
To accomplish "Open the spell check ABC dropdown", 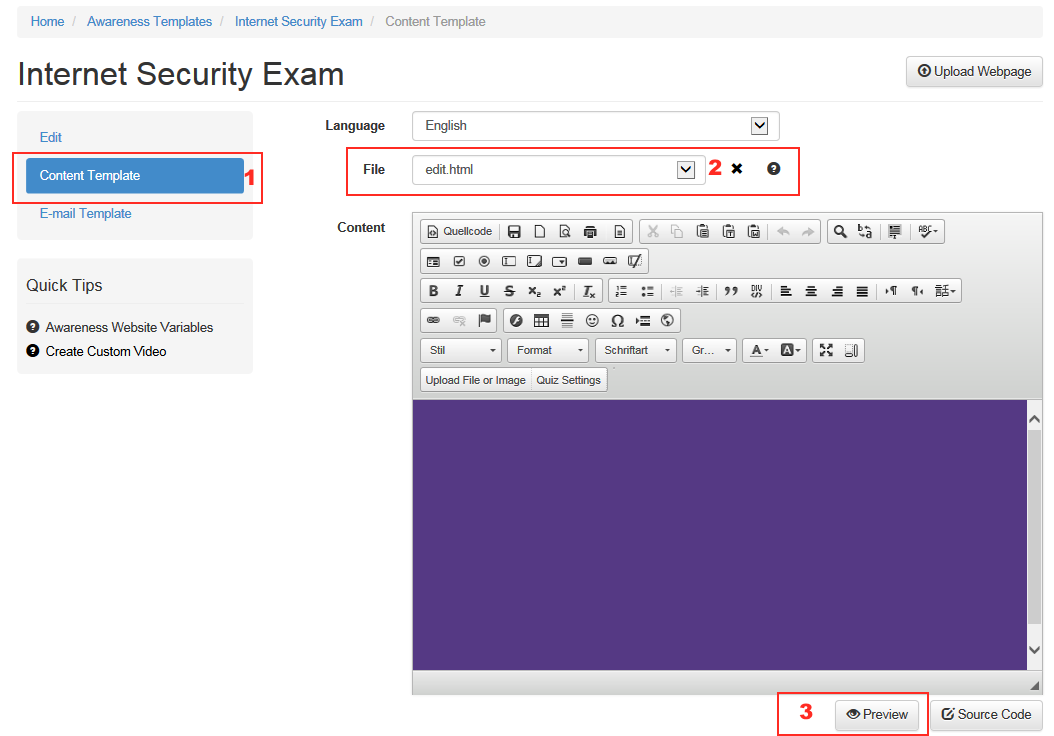I will [928, 231].
